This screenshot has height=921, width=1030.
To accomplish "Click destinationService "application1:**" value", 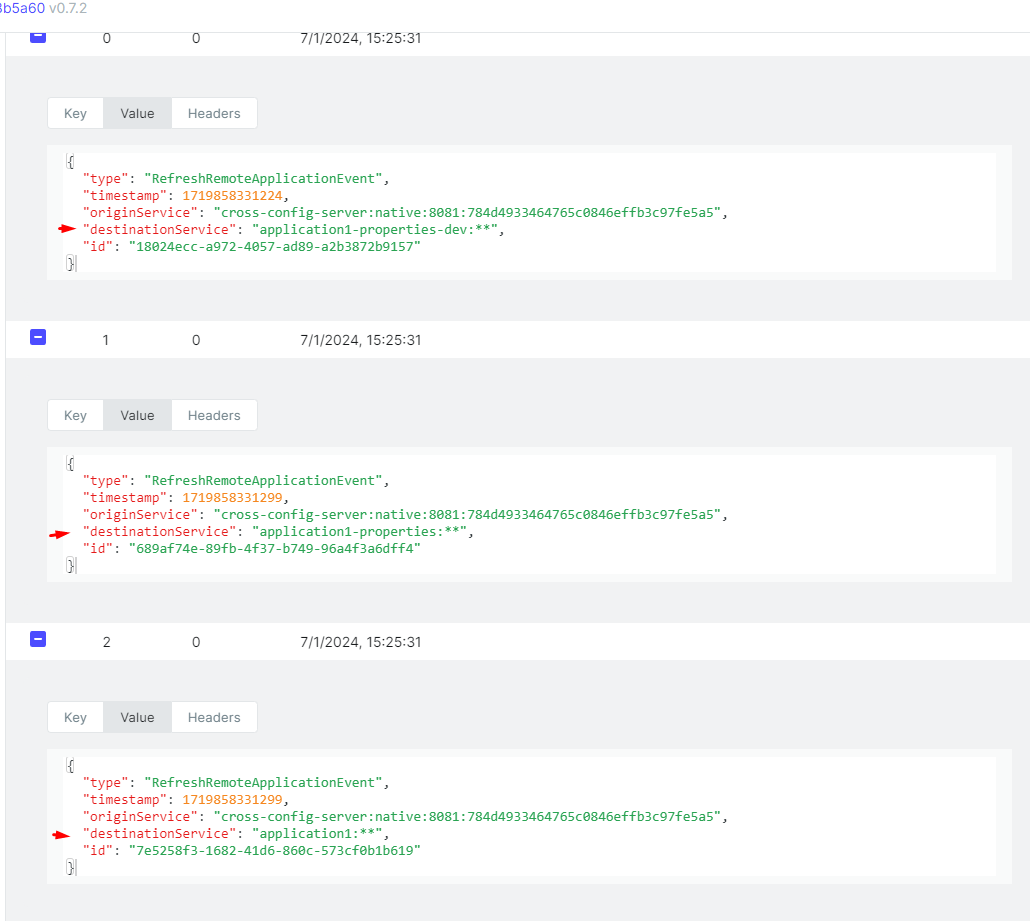I will pos(317,834).
